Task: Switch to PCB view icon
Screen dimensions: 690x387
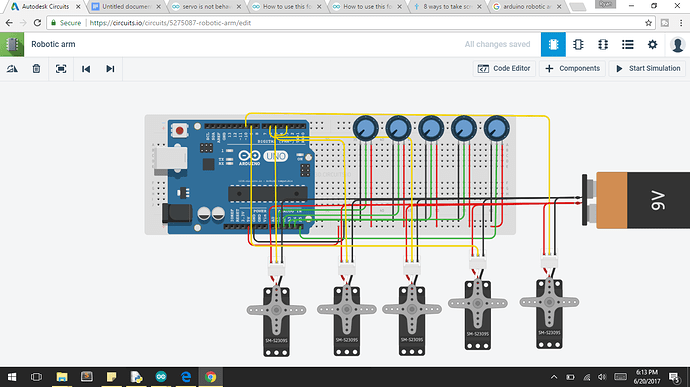Action: (x=603, y=44)
